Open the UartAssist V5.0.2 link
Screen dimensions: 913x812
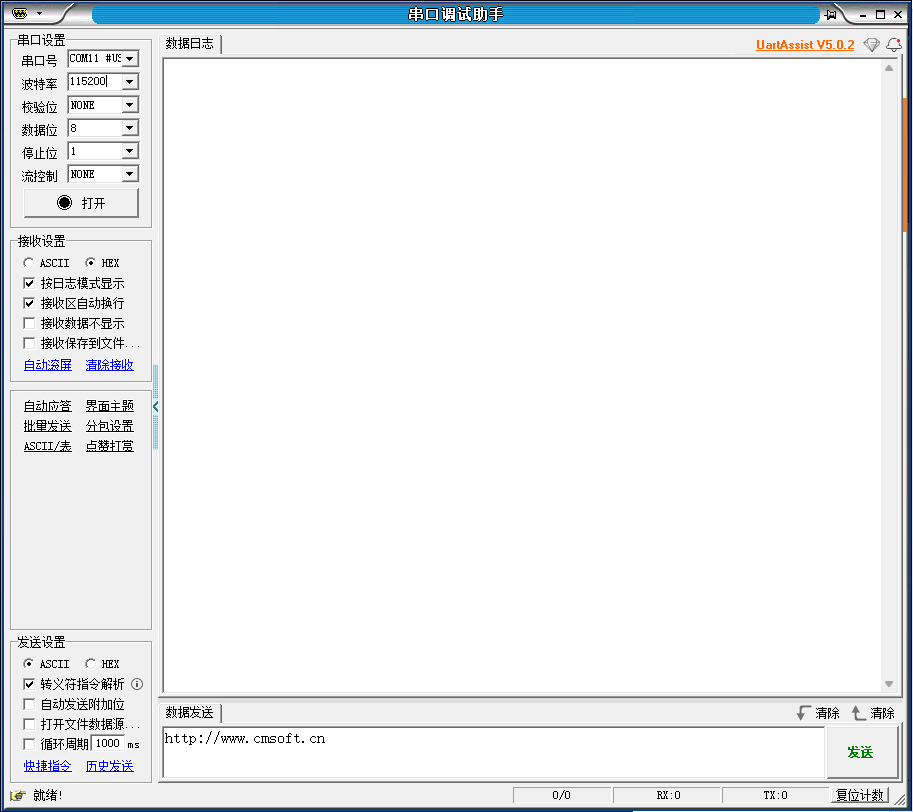click(x=805, y=45)
